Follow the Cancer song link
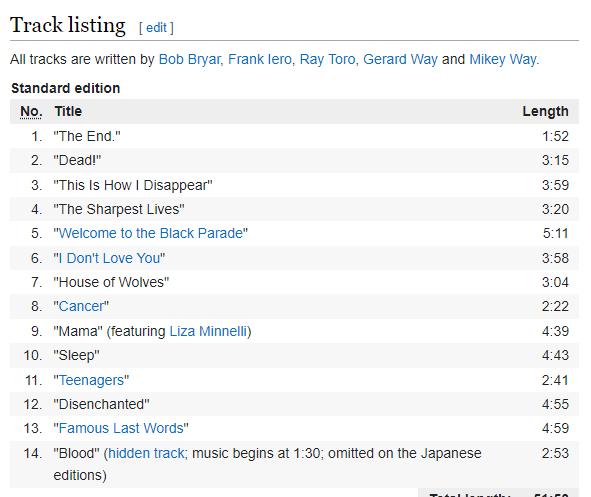The image size is (591, 497). (81, 306)
